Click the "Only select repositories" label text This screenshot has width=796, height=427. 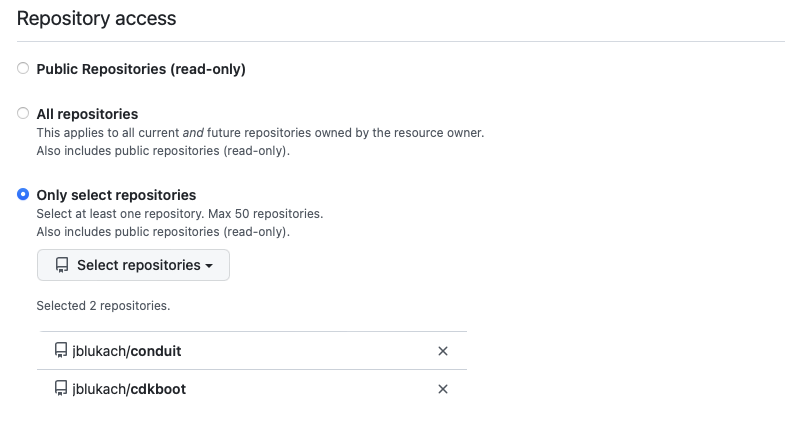pos(116,195)
